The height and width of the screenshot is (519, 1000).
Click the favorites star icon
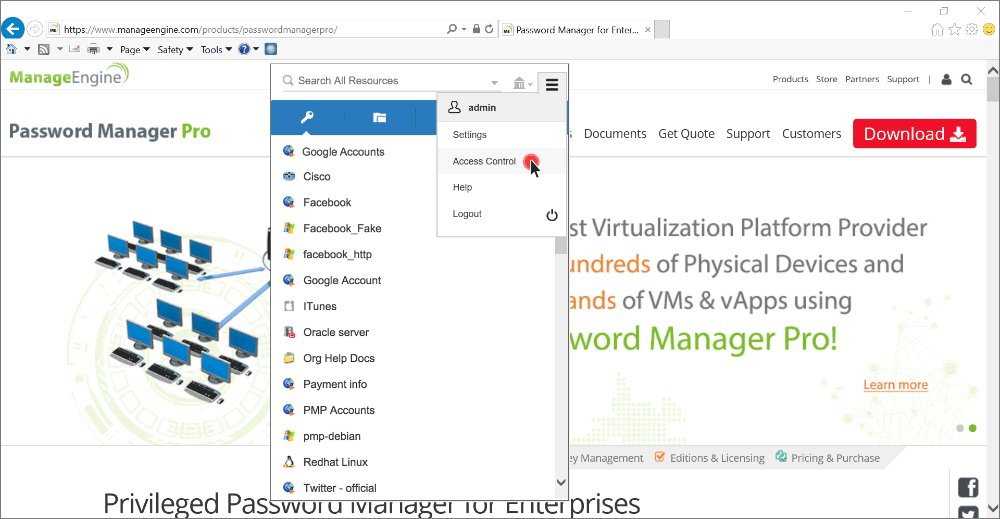[x=954, y=29]
